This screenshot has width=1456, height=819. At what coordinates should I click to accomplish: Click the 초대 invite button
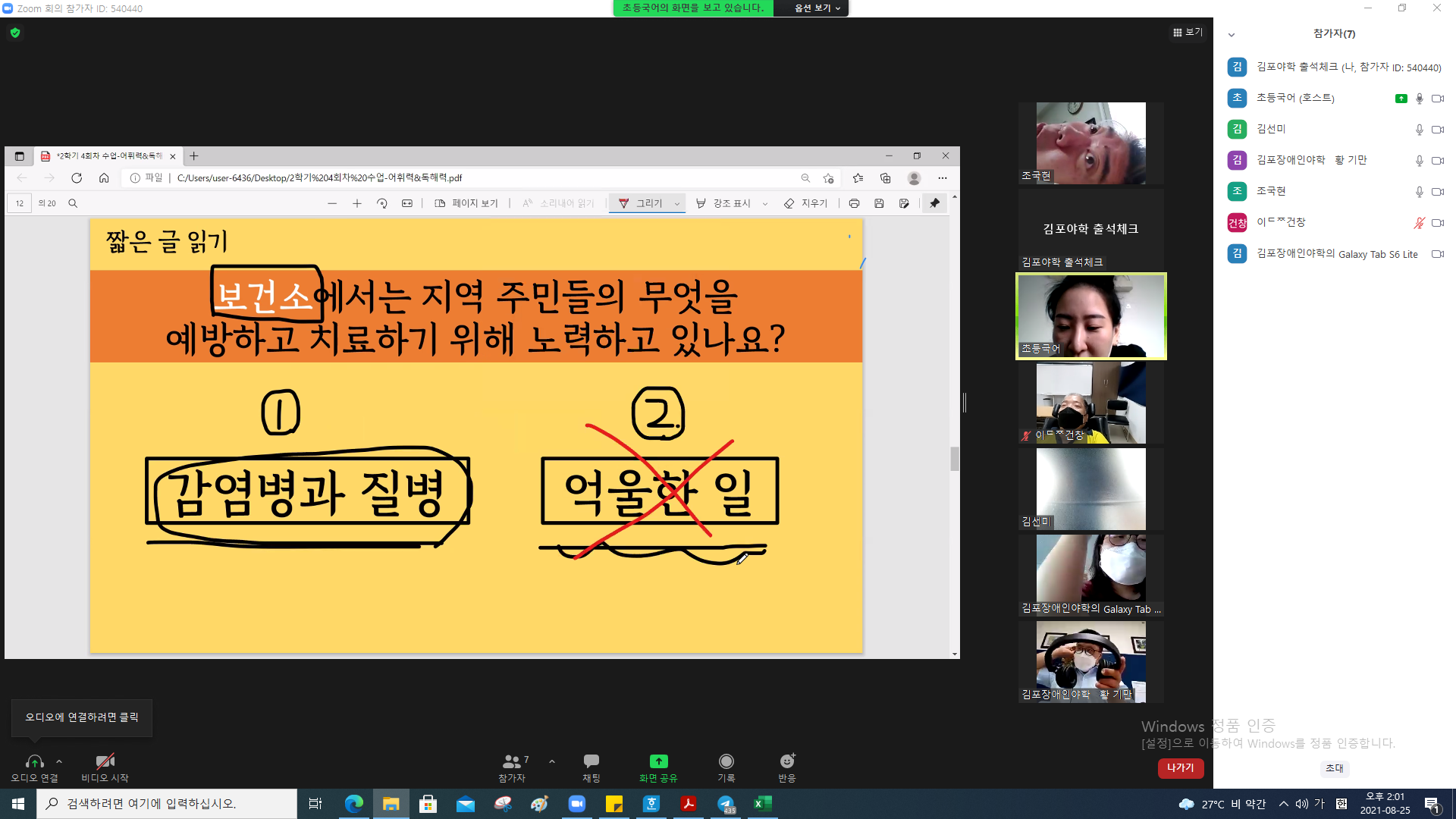tap(1335, 768)
